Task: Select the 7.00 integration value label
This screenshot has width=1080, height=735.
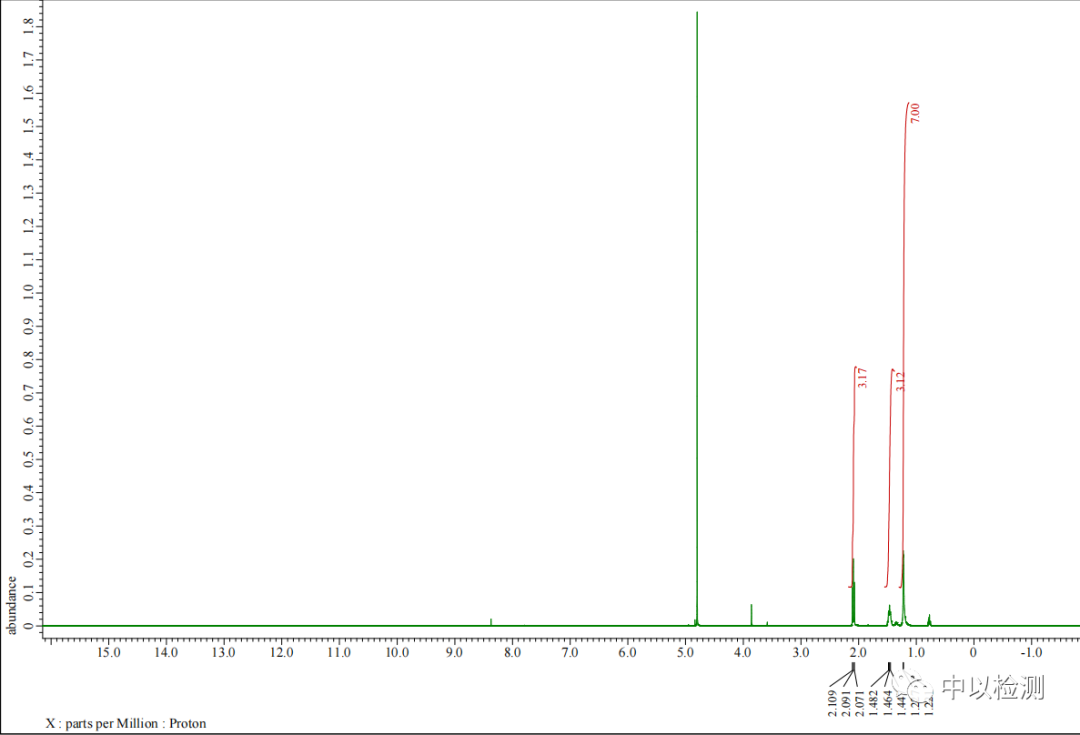Action: (914, 112)
